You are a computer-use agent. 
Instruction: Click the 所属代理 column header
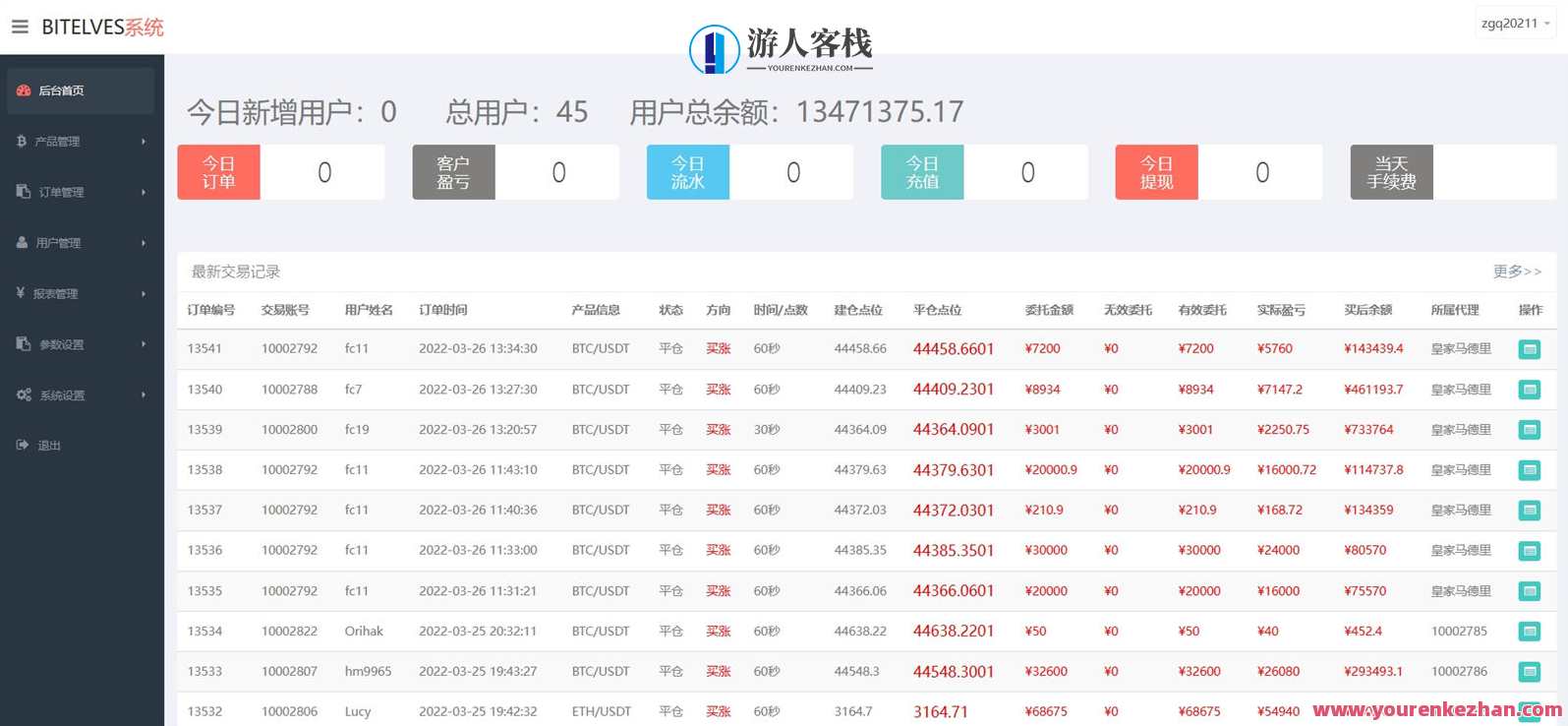tap(1455, 310)
